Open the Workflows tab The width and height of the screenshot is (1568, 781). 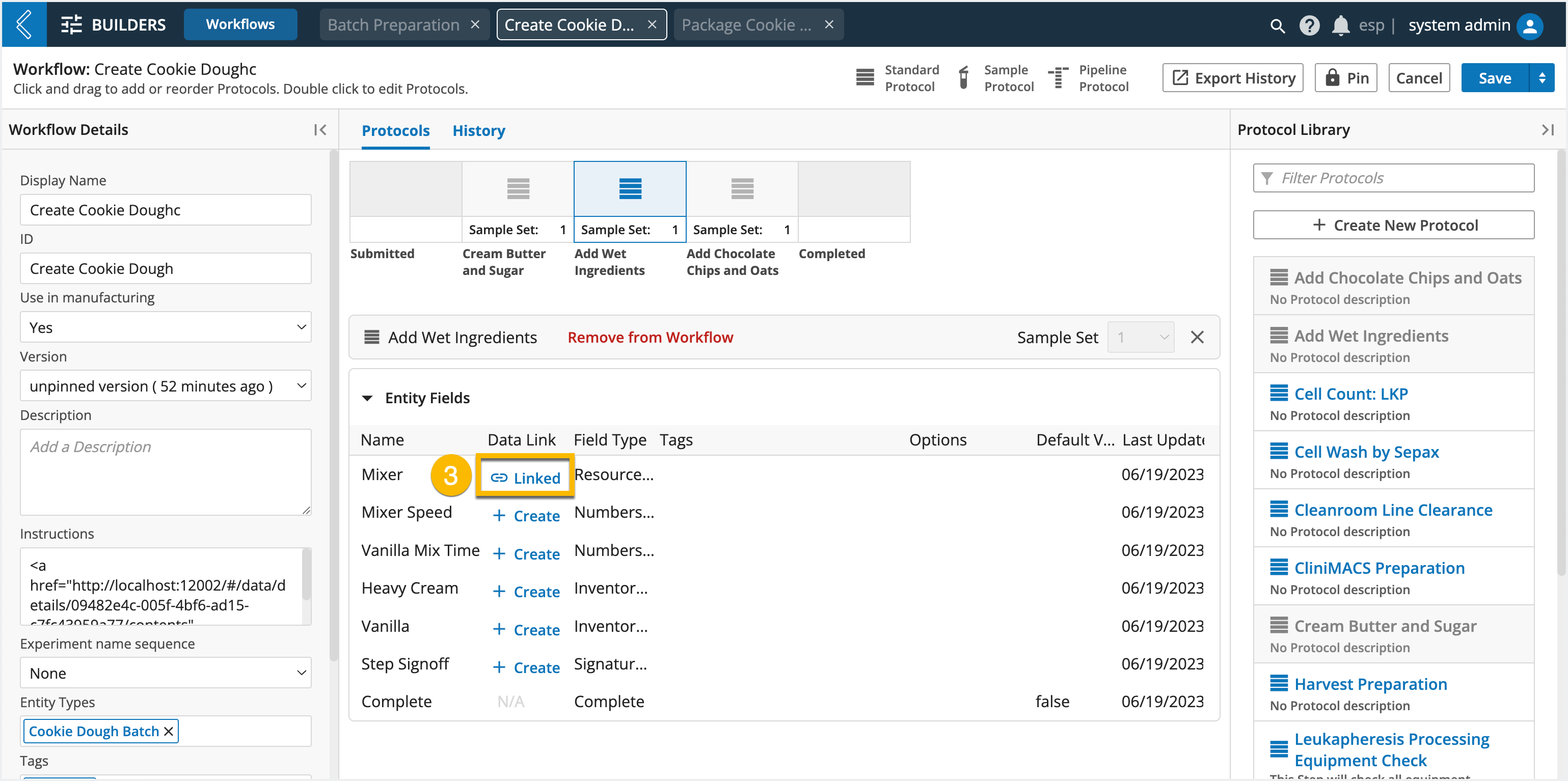pos(240,24)
